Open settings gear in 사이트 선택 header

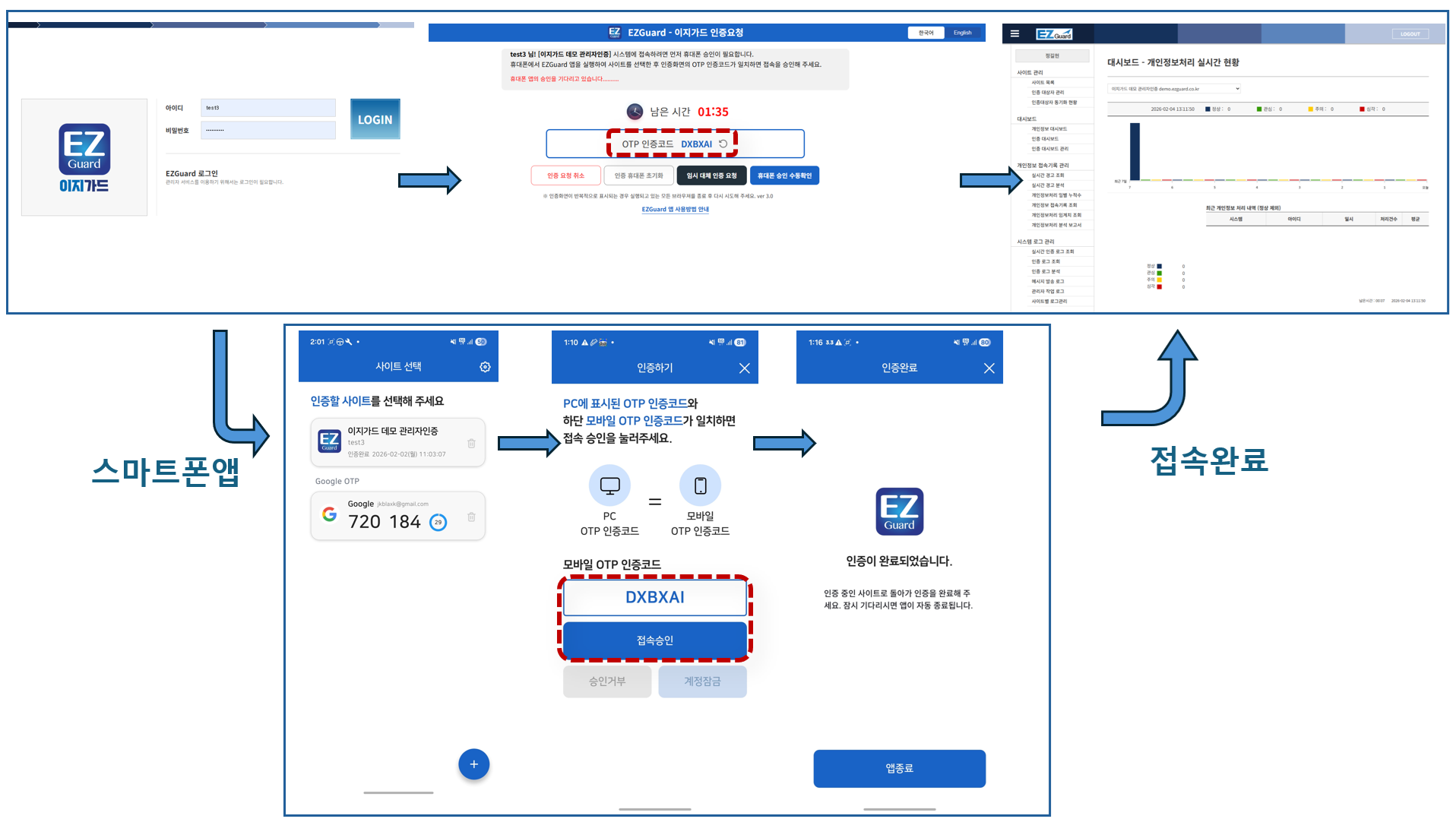(485, 367)
